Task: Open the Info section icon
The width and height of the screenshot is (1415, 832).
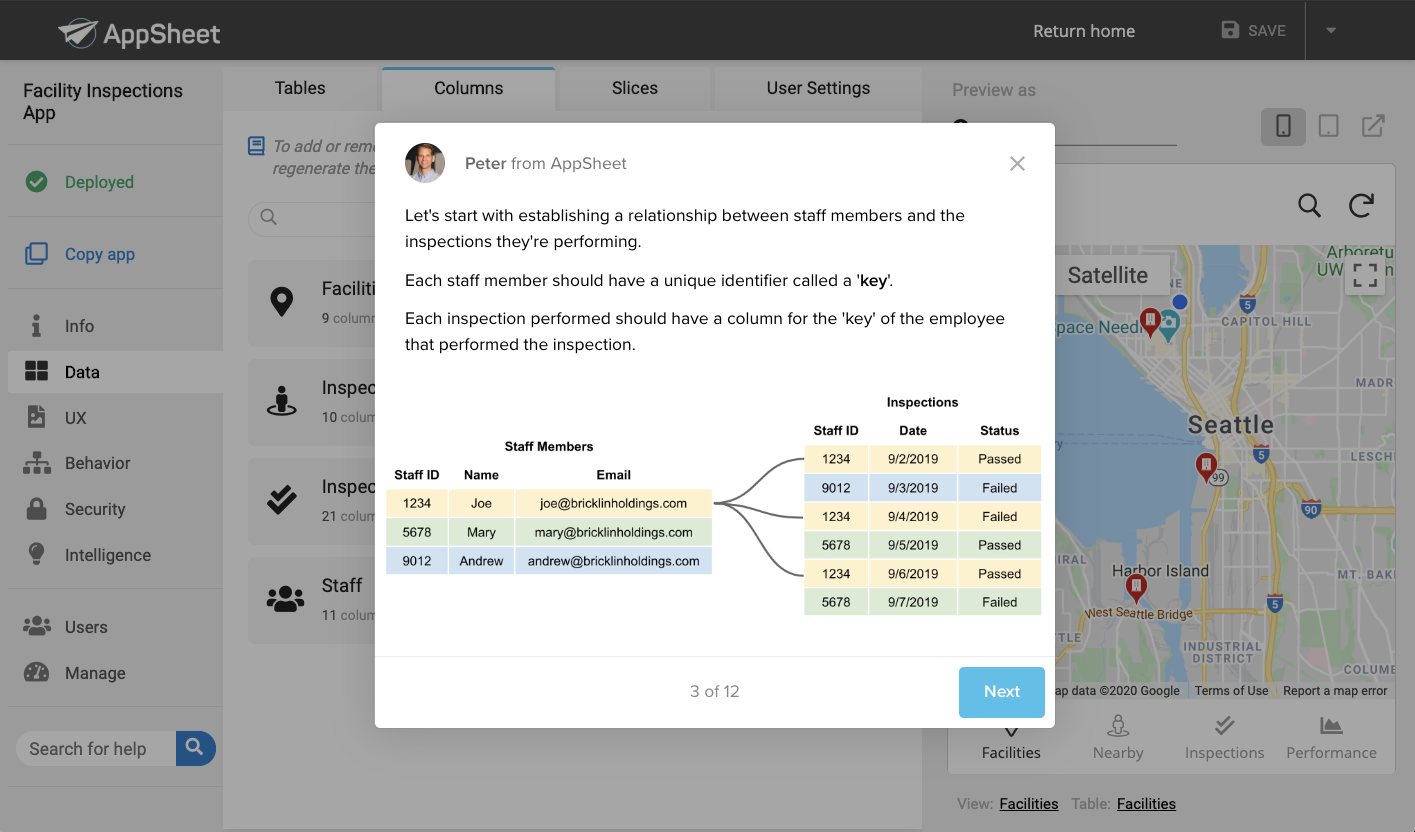Action: pos(36,326)
